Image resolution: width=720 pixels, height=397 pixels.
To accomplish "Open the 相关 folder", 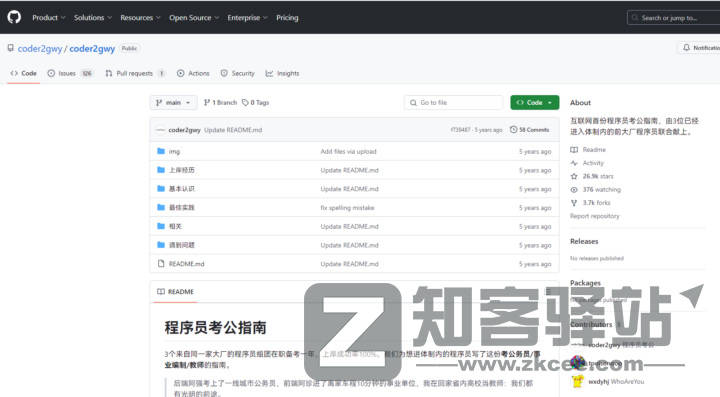I will tap(175, 226).
